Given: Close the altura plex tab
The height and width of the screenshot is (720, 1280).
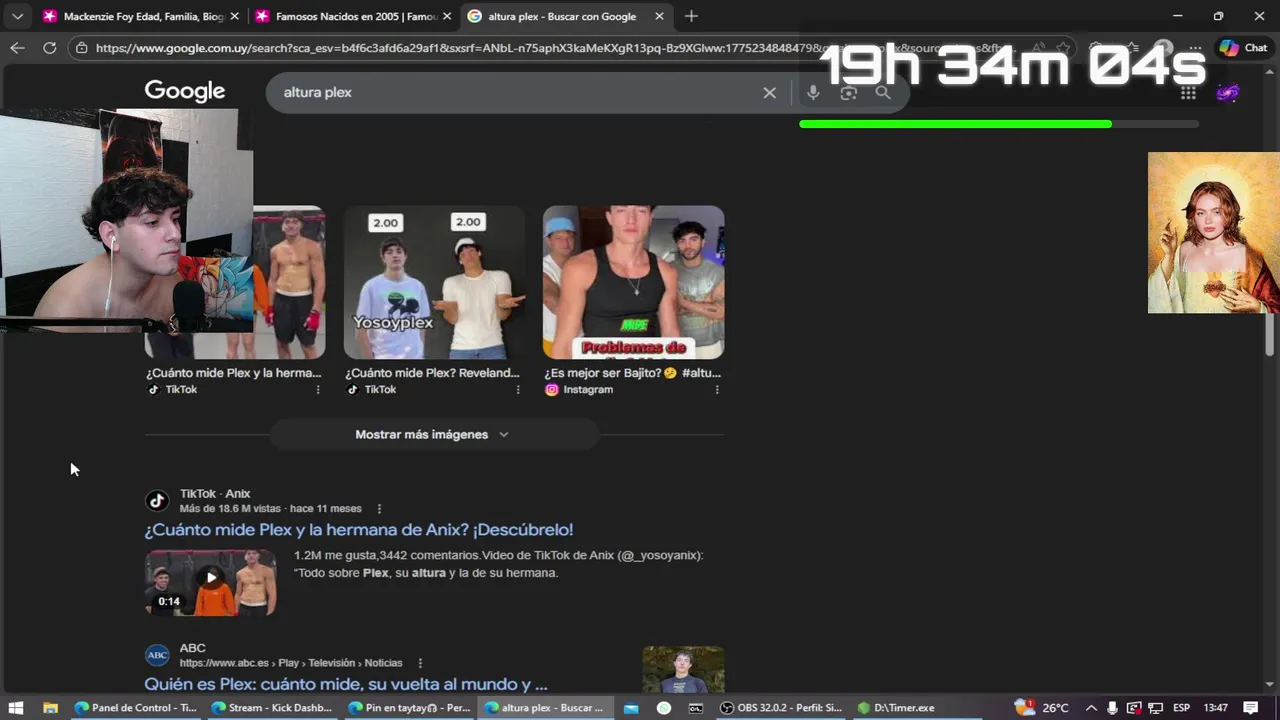Looking at the screenshot, I should coord(659,16).
